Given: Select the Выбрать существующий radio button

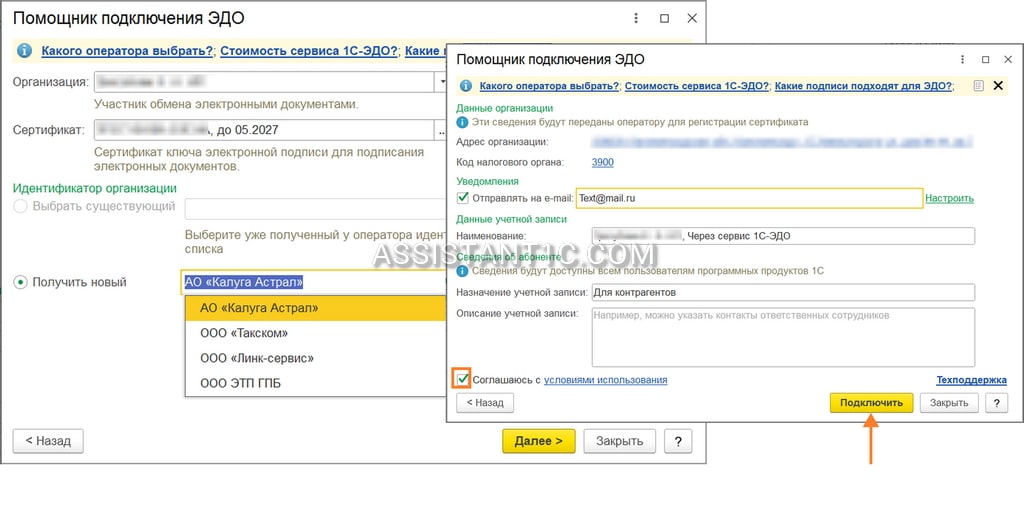Looking at the screenshot, I should pos(21,206).
